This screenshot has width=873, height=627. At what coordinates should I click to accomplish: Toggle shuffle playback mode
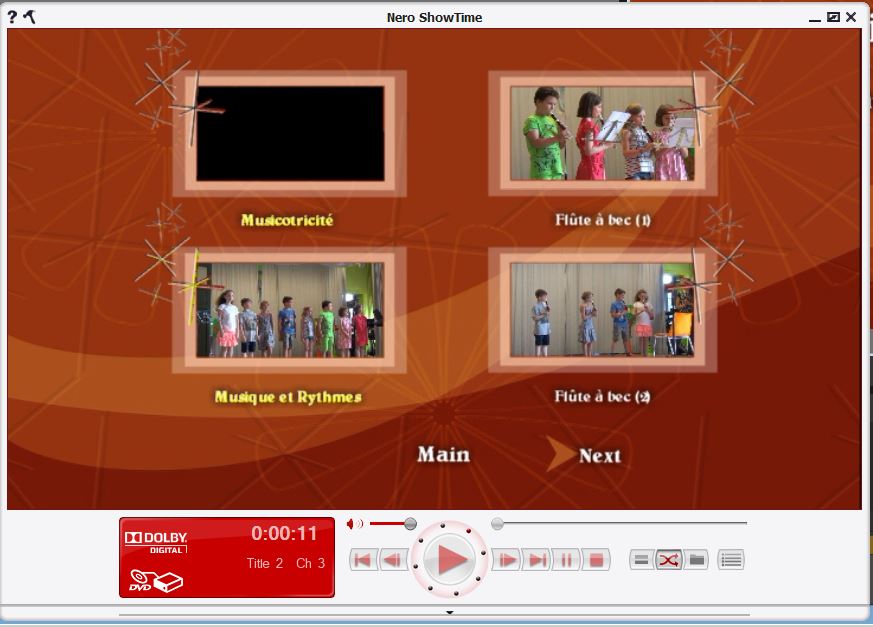click(668, 560)
